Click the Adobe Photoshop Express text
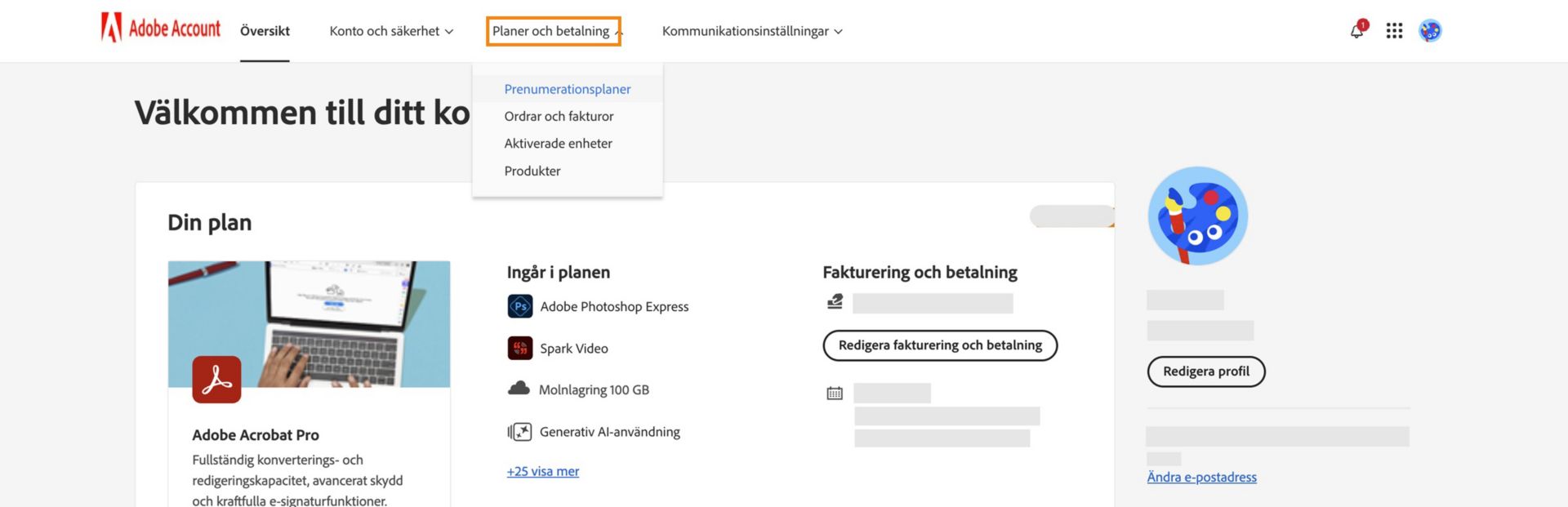Image resolution: width=1568 pixels, height=507 pixels. coord(614,307)
